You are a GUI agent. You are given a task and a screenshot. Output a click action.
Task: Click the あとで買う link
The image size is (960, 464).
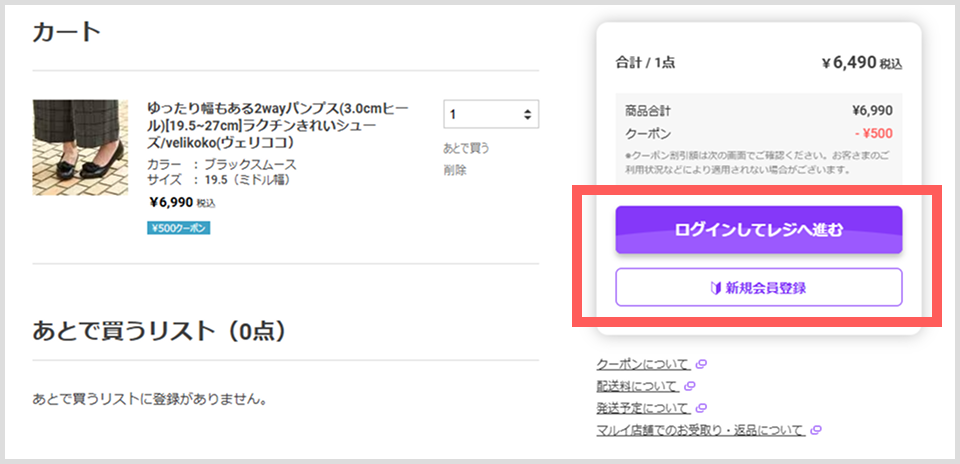click(x=467, y=148)
